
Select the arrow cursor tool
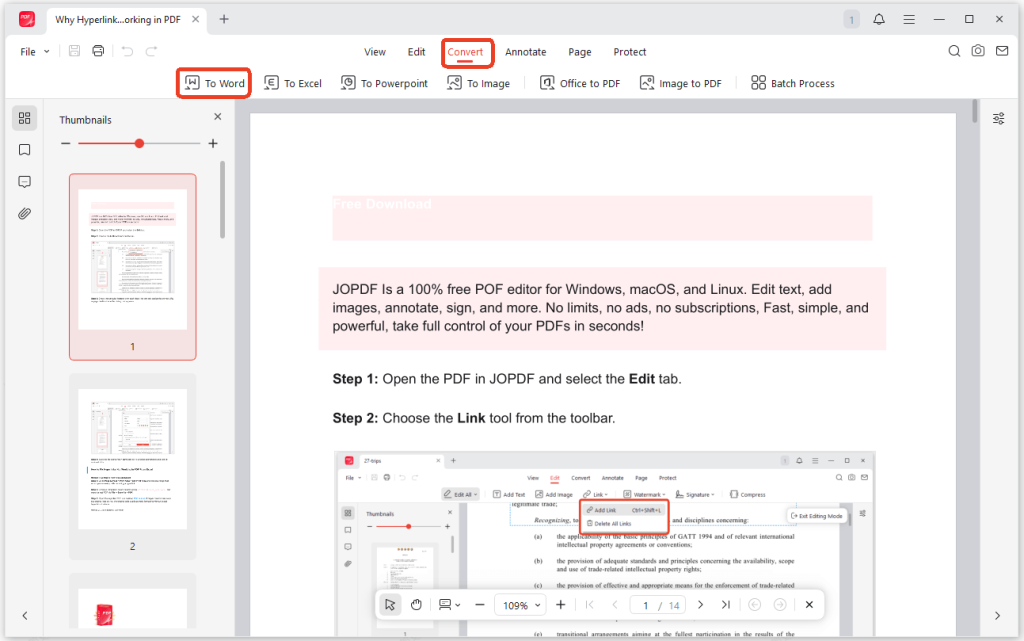pos(390,605)
